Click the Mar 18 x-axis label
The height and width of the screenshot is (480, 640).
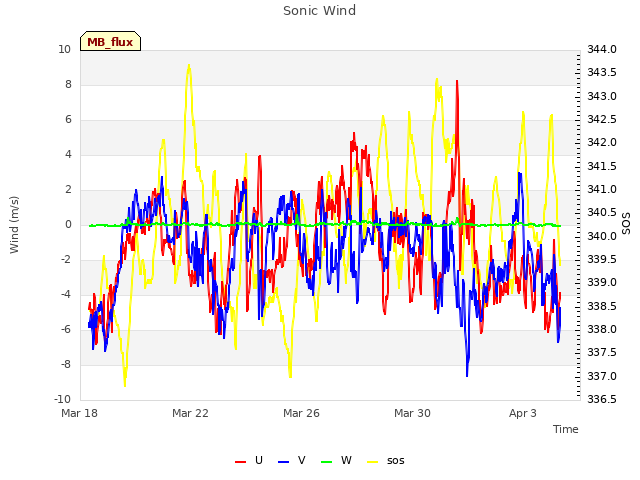pos(80,413)
